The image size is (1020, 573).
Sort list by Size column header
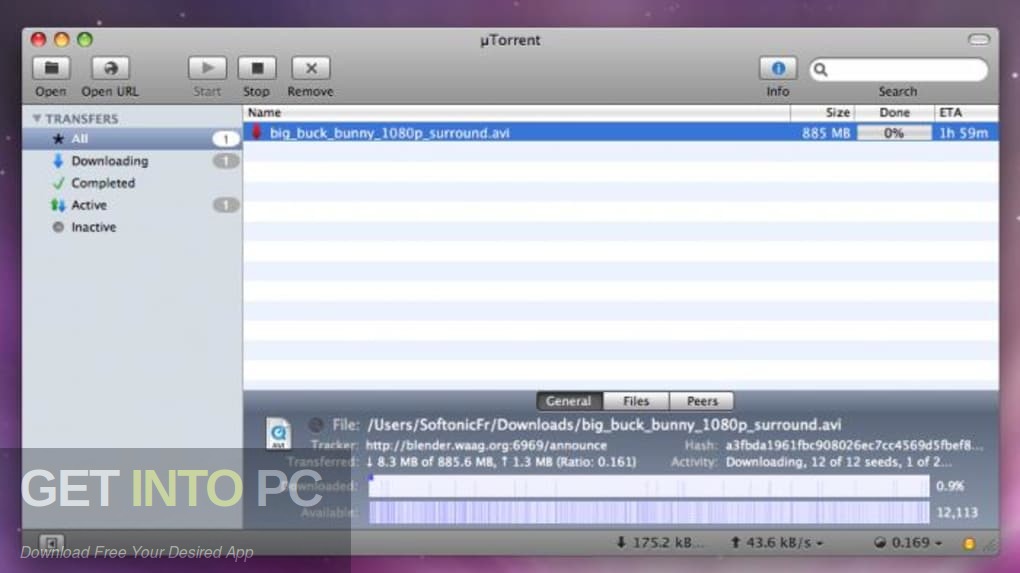tap(823, 113)
